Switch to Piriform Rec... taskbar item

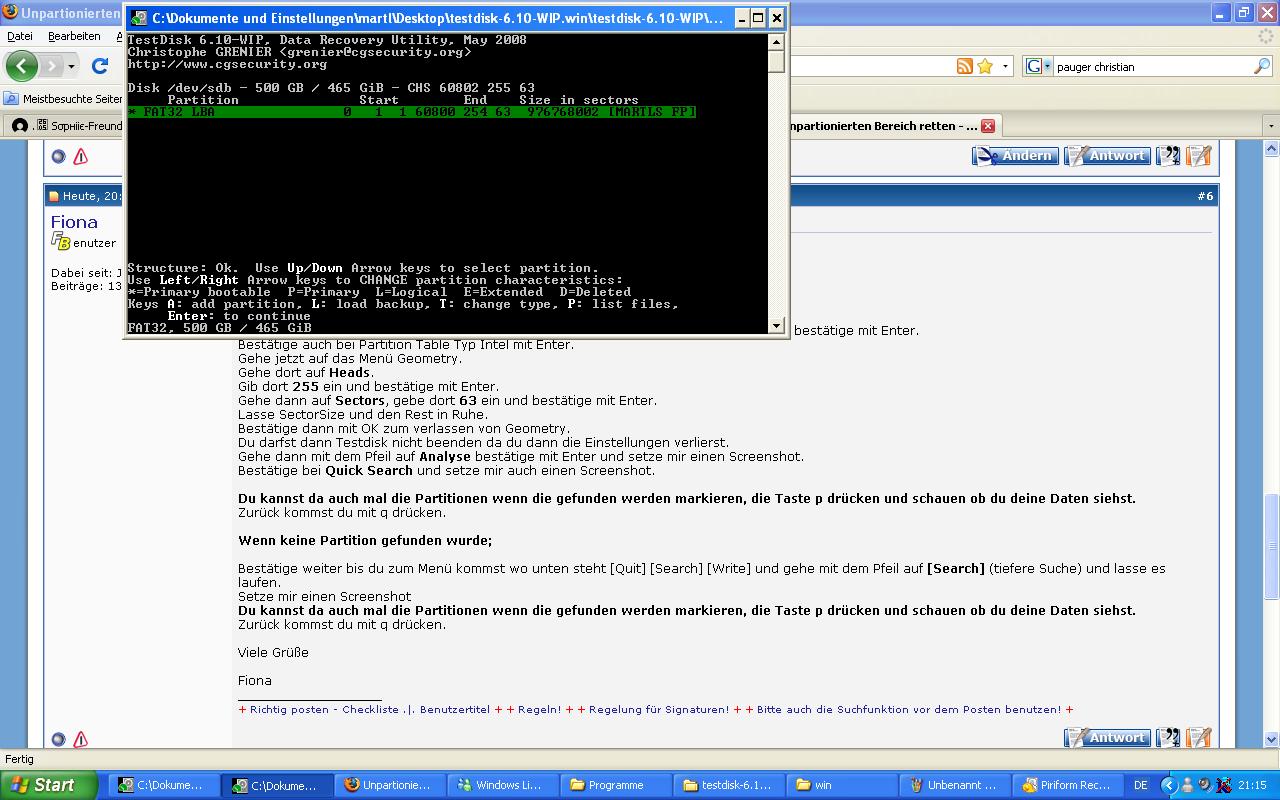click(1069, 785)
